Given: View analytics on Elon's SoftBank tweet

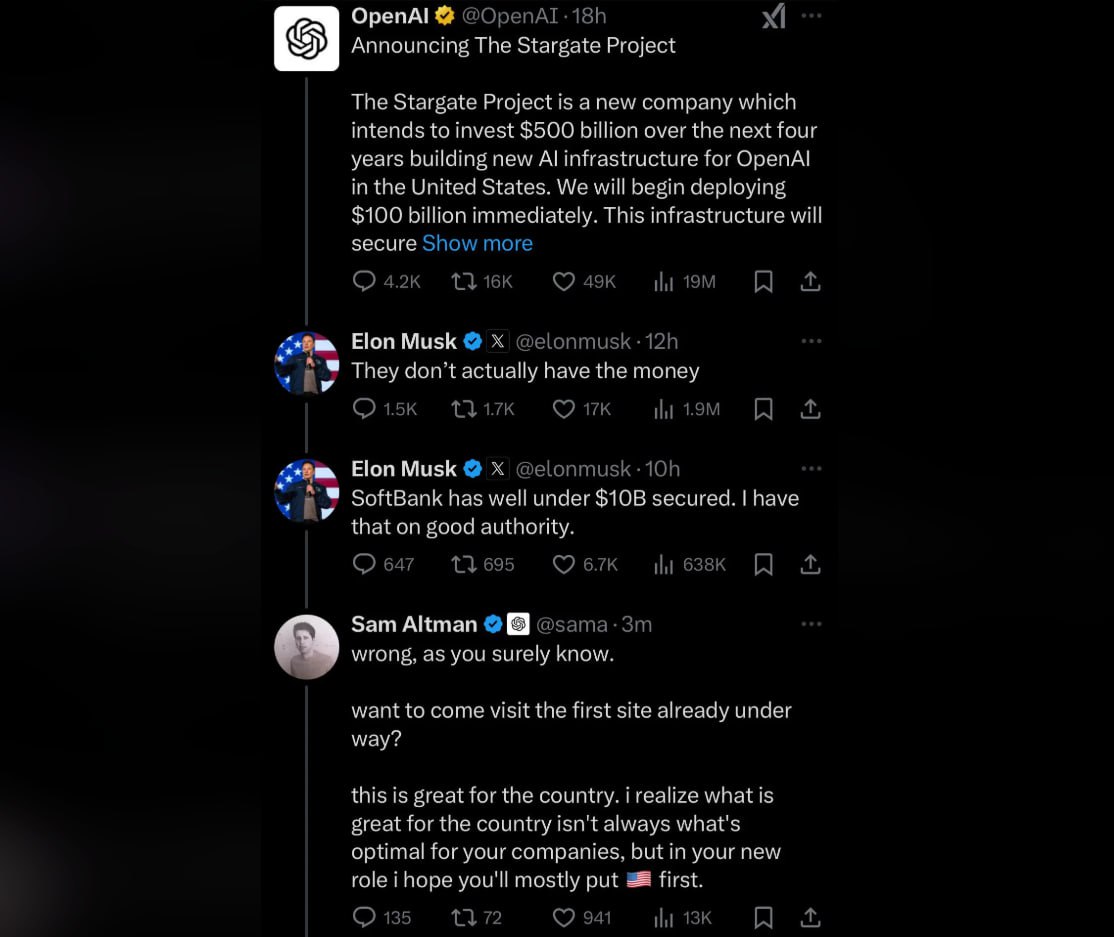Looking at the screenshot, I should coord(663,565).
